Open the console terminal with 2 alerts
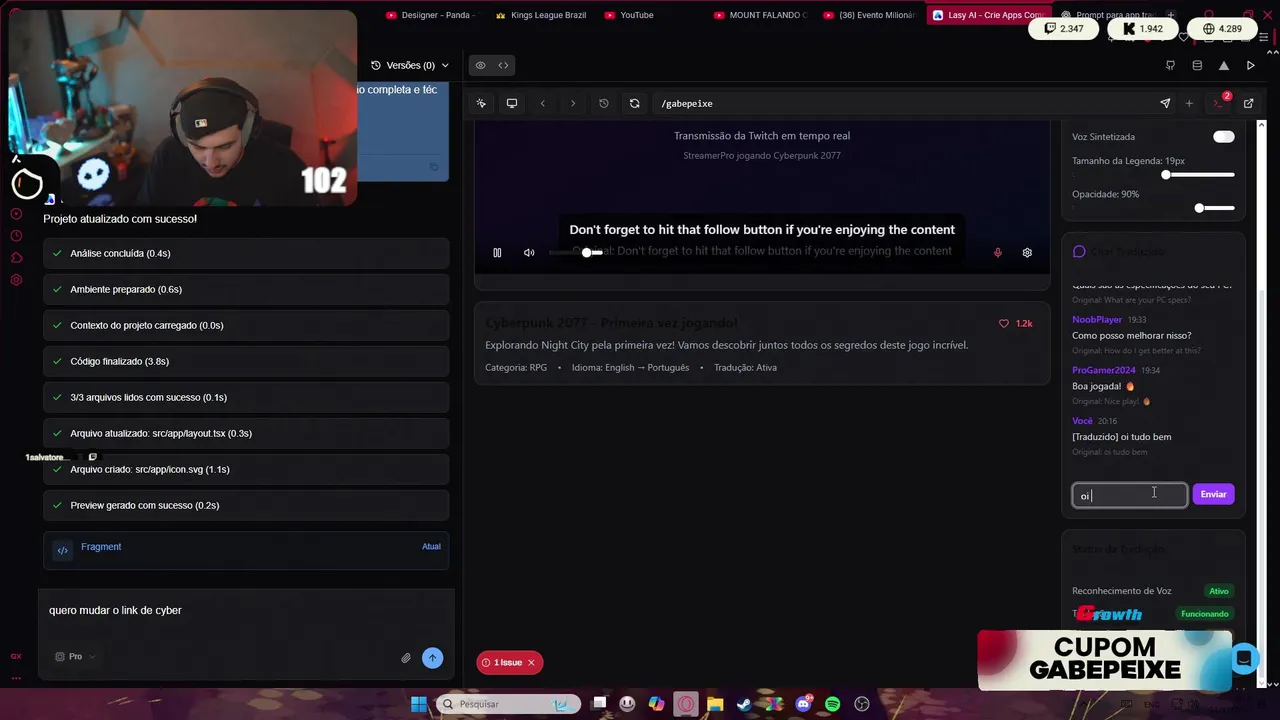 pyautogui.click(x=1219, y=102)
